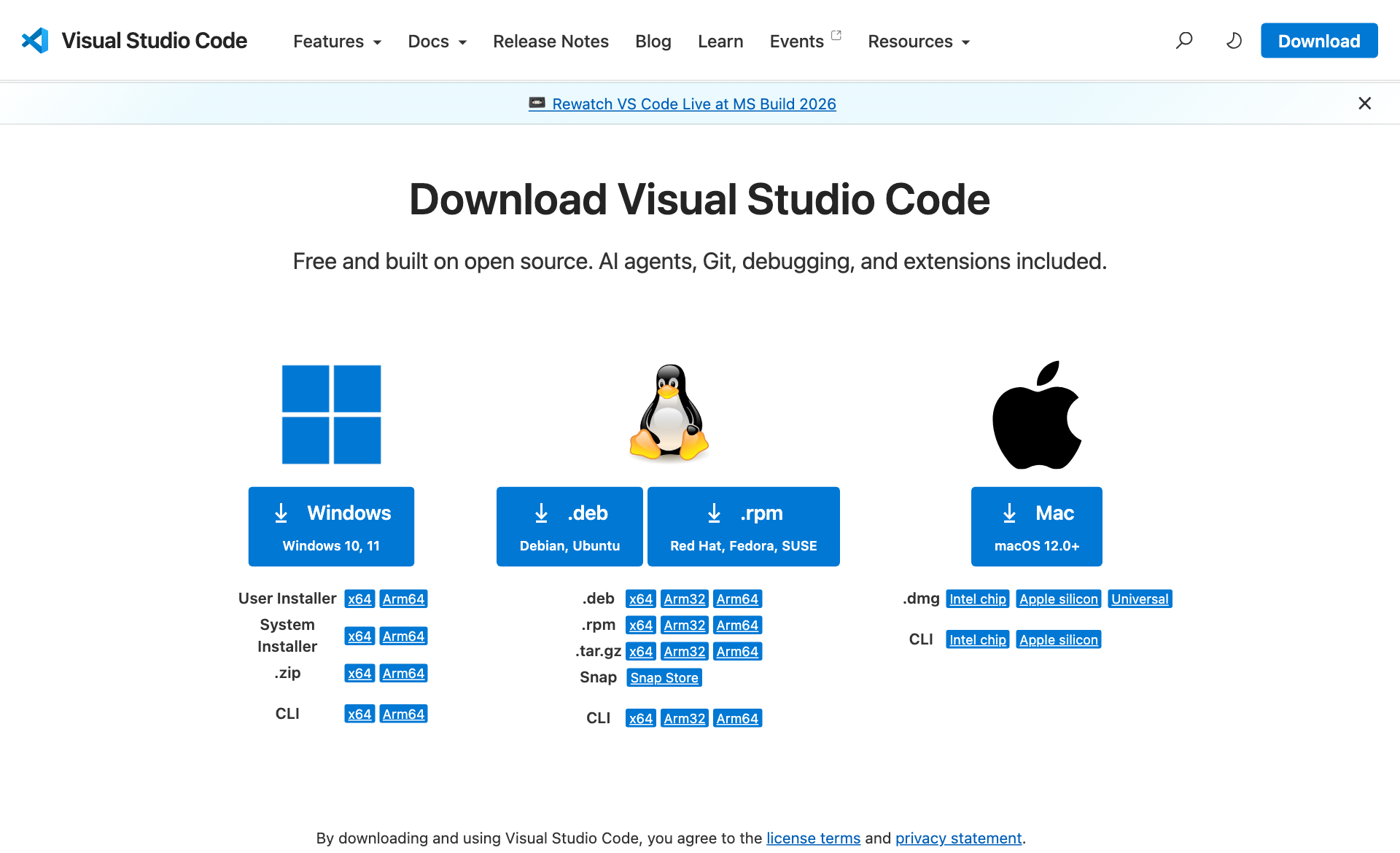Select Linux .rpm Arm32 link

point(685,625)
